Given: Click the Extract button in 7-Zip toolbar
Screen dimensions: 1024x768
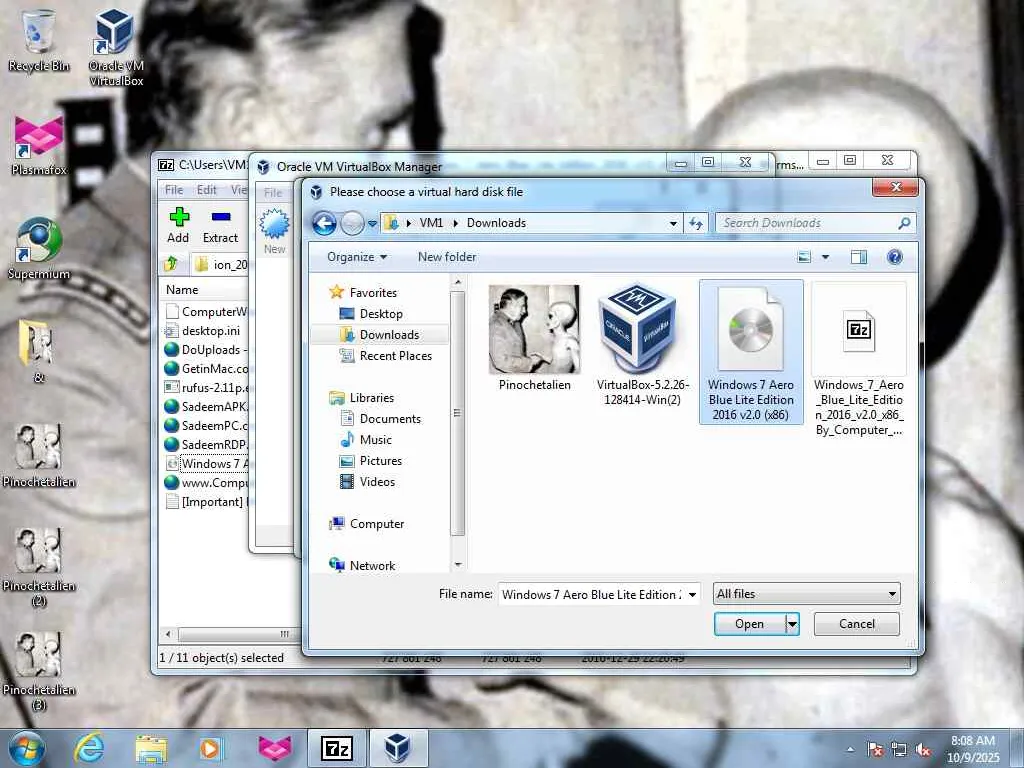Looking at the screenshot, I should point(220,225).
